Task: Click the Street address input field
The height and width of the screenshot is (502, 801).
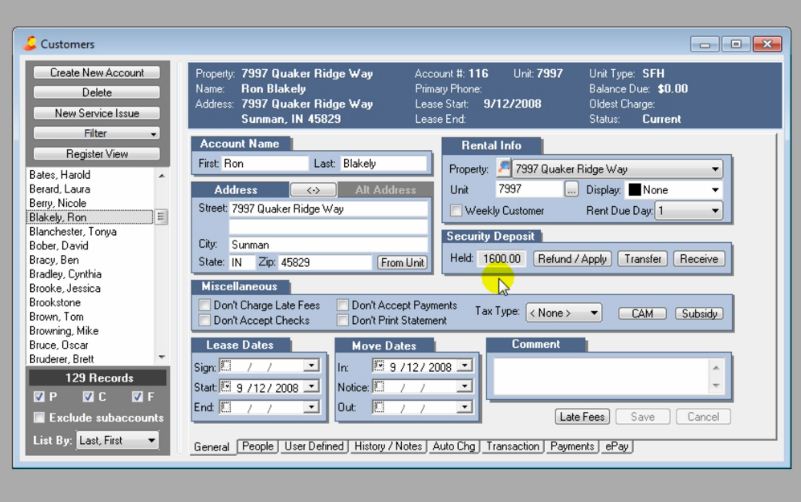Action: pyautogui.click(x=328, y=209)
